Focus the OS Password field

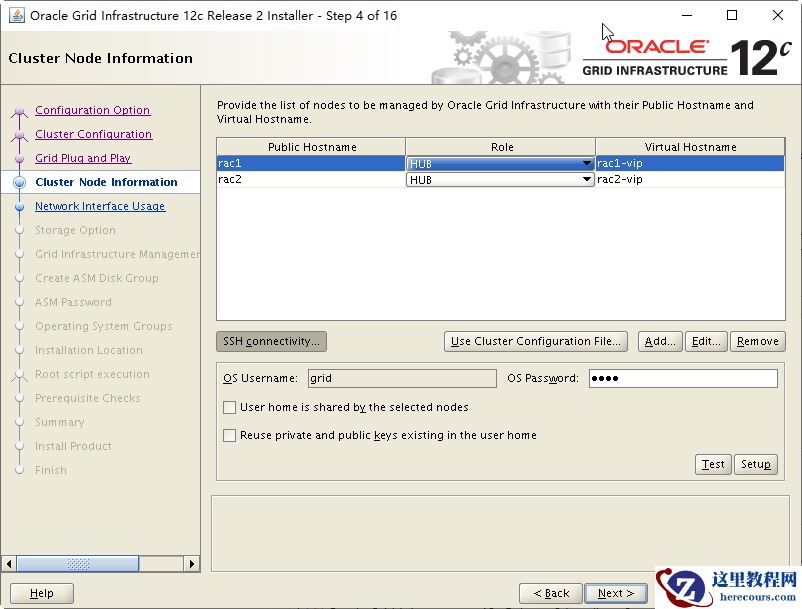point(683,378)
